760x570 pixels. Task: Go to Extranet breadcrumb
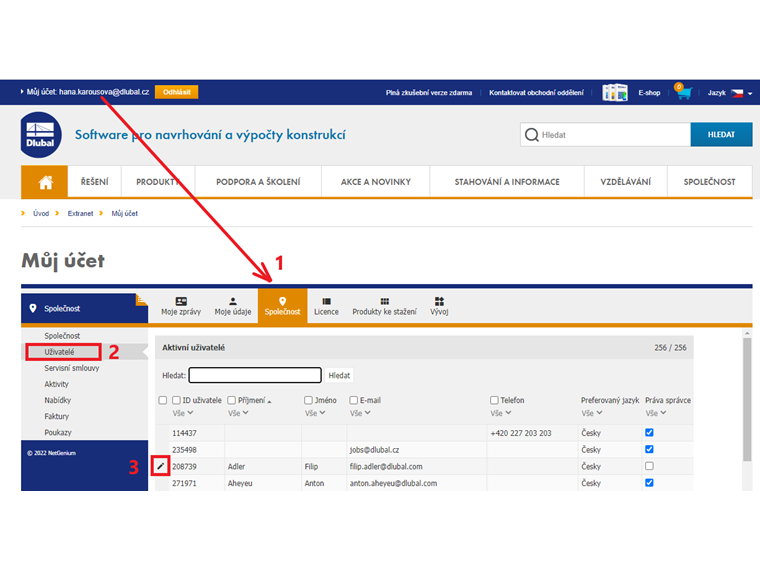point(80,213)
